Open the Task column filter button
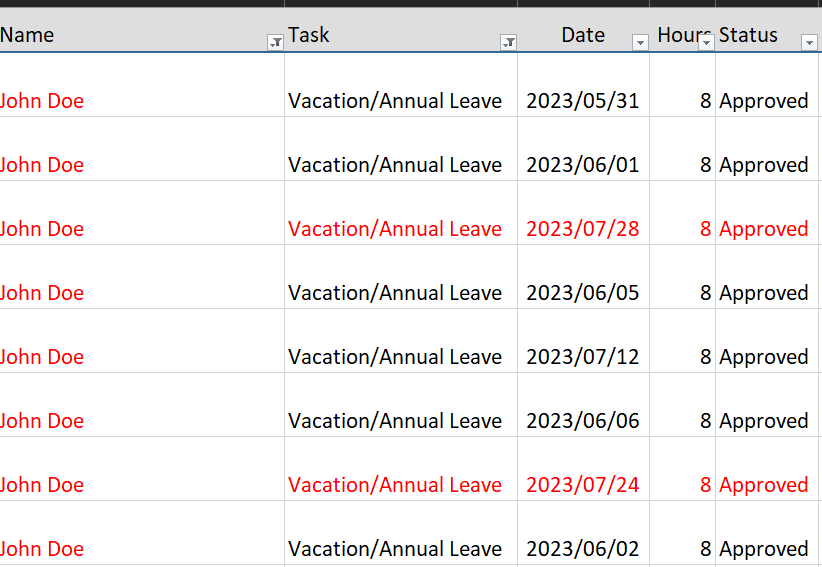This screenshot has height=567, width=822. (508, 42)
